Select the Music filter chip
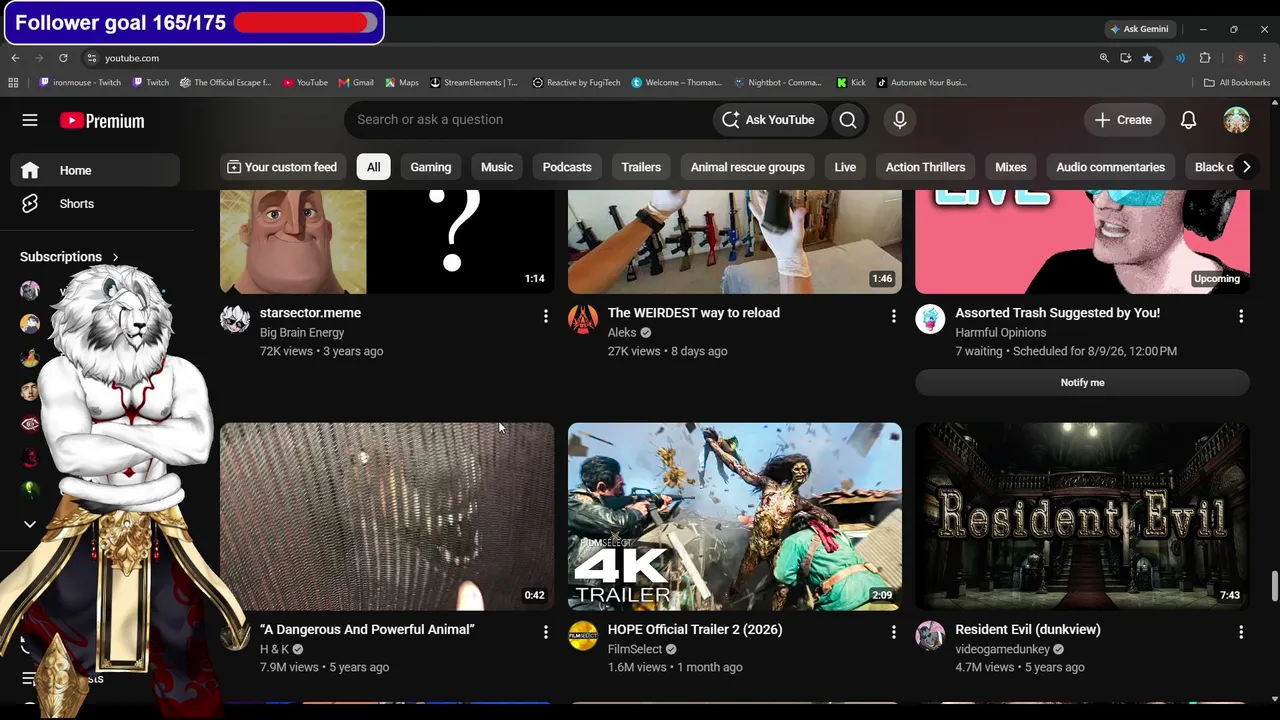Image resolution: width=1280 pixels, height=720 pixels. coord(497,167)
